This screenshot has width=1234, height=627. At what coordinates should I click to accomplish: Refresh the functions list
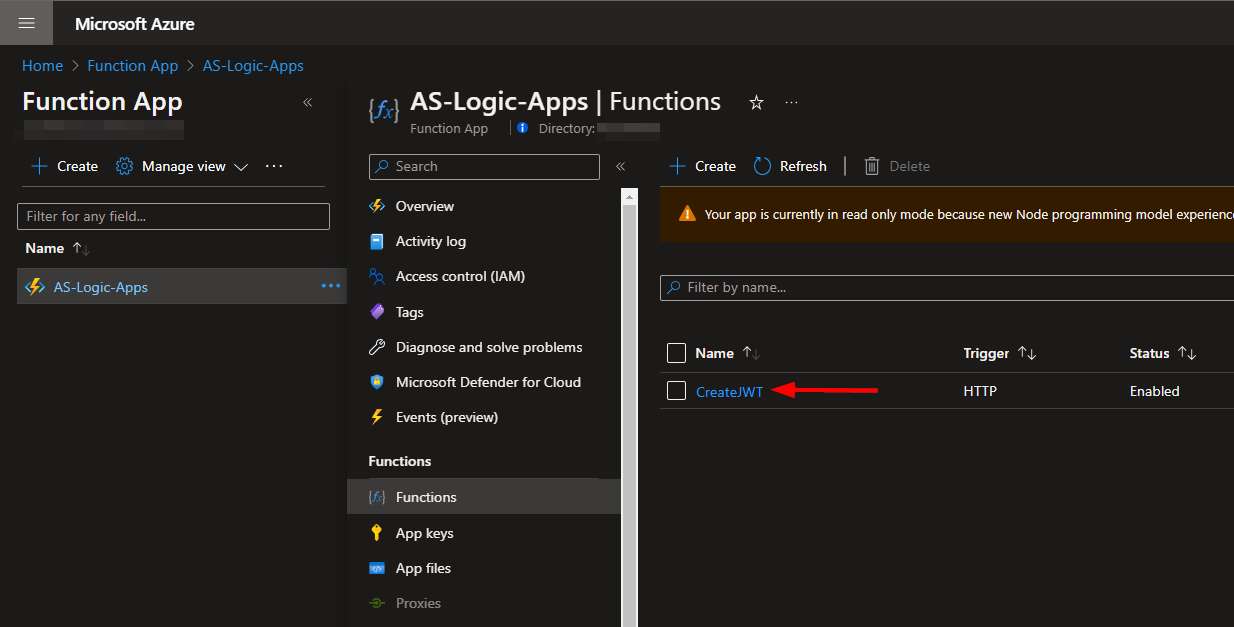pyautogui.click(x=790, y=166)
